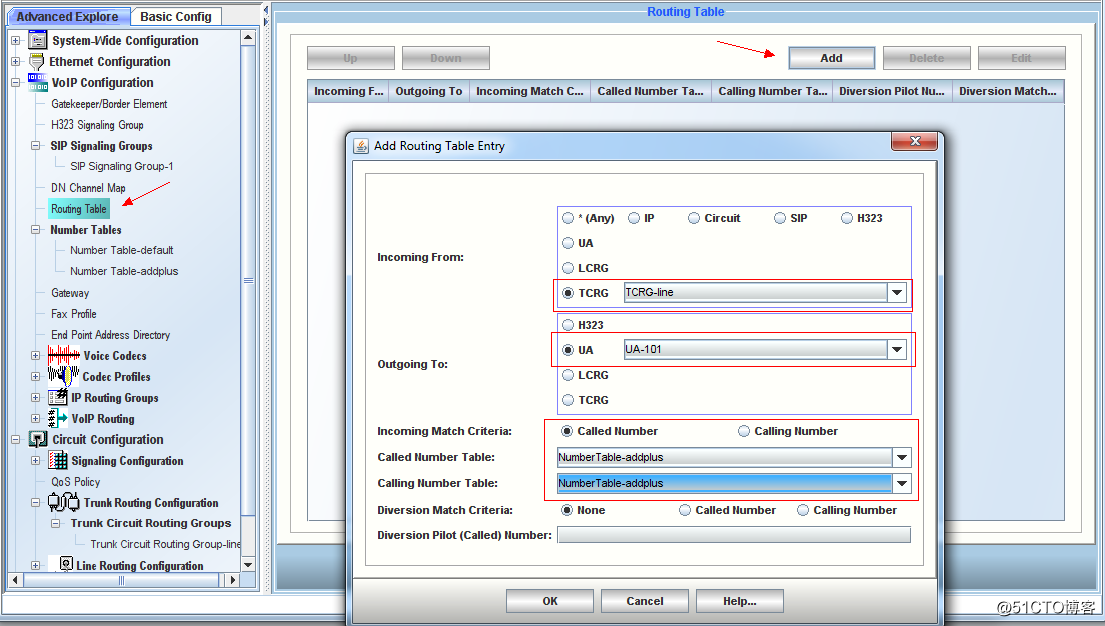Screen dimensions: 1105x626
Task: Click the System-Wide Configuration icon
Action: click(38, 40)
